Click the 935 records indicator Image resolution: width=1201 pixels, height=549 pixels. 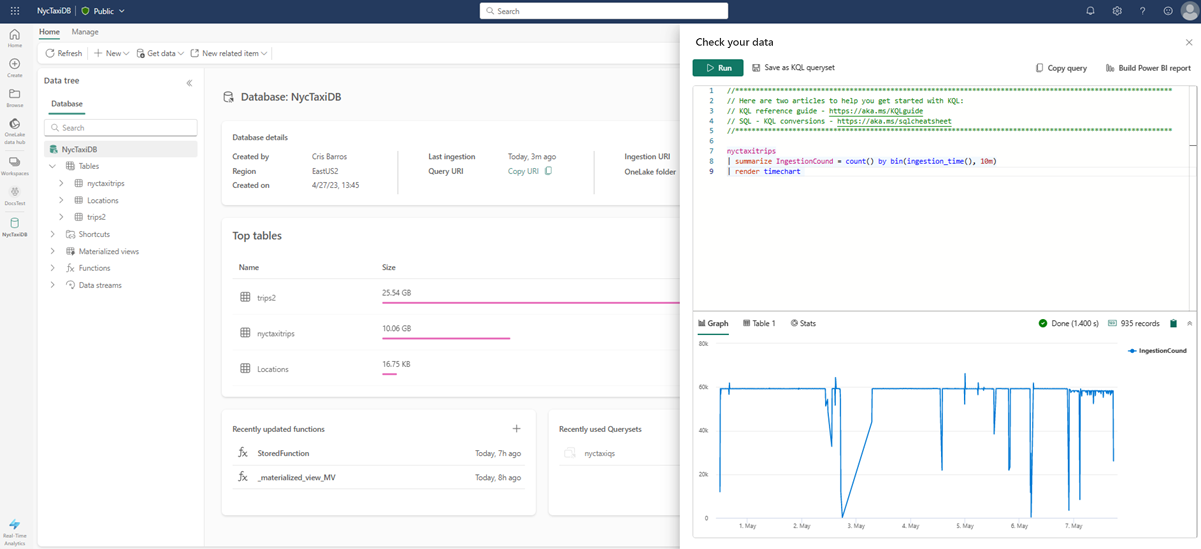[x=1133, y=324]
